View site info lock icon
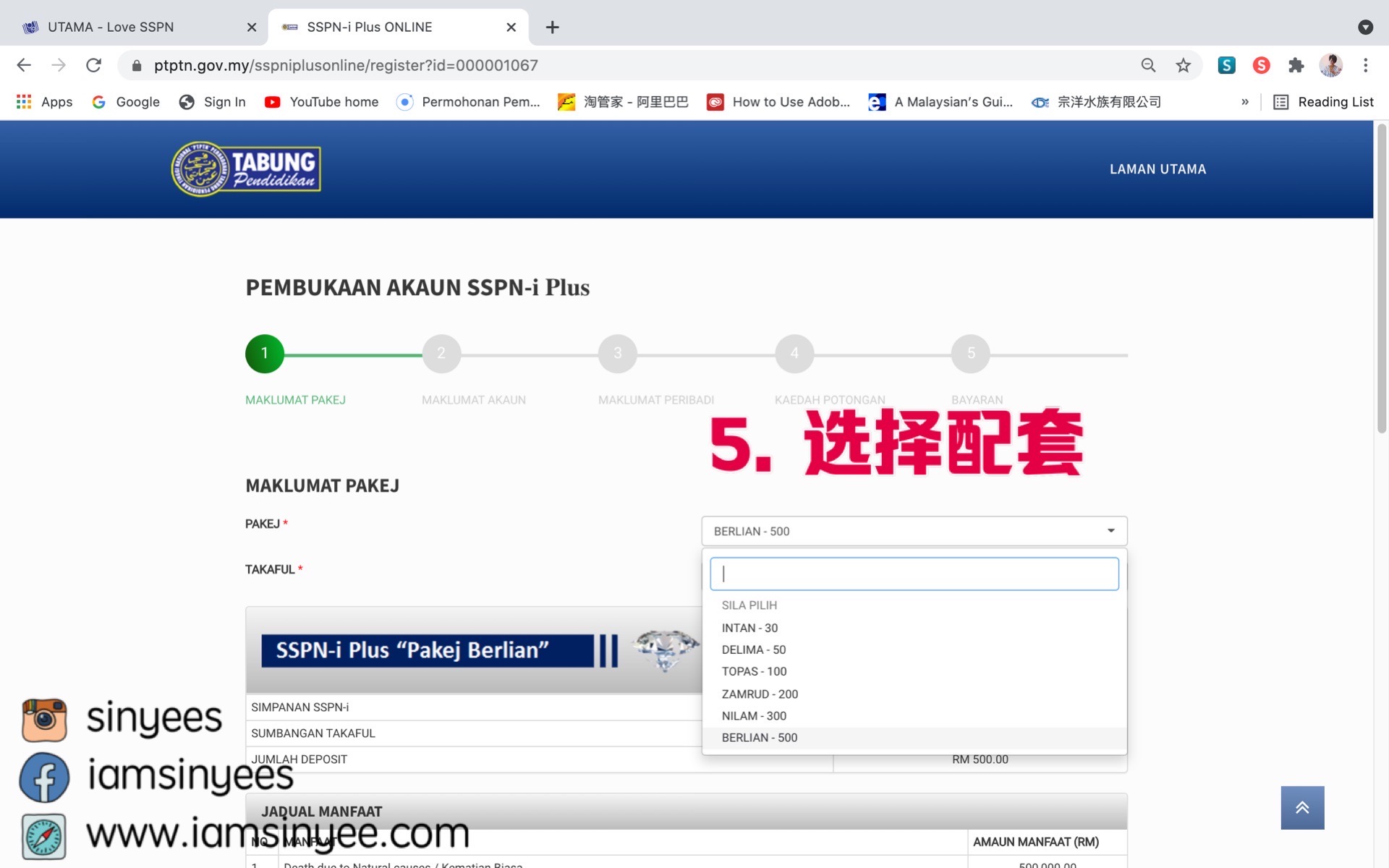Screen dimensions: 1389x868 pyautogui.click(x=136, y=66)
